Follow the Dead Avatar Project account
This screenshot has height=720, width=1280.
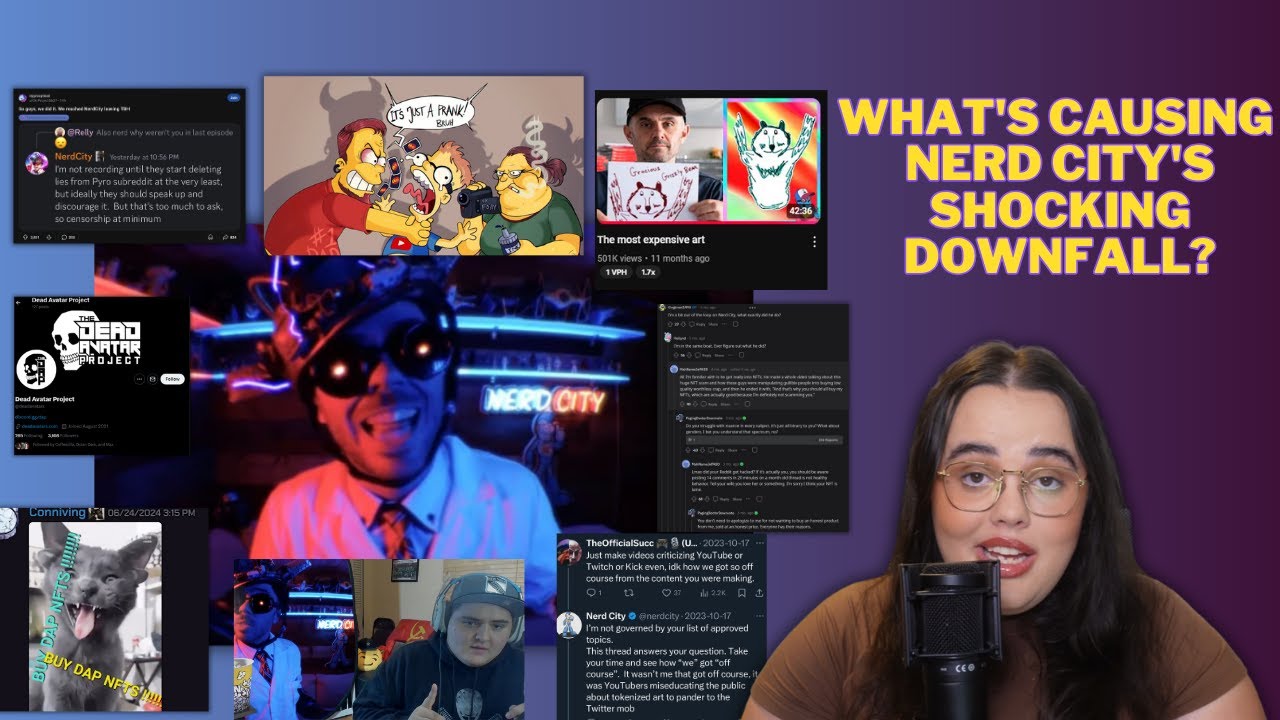pyautogui.click(x=172, y=379)
